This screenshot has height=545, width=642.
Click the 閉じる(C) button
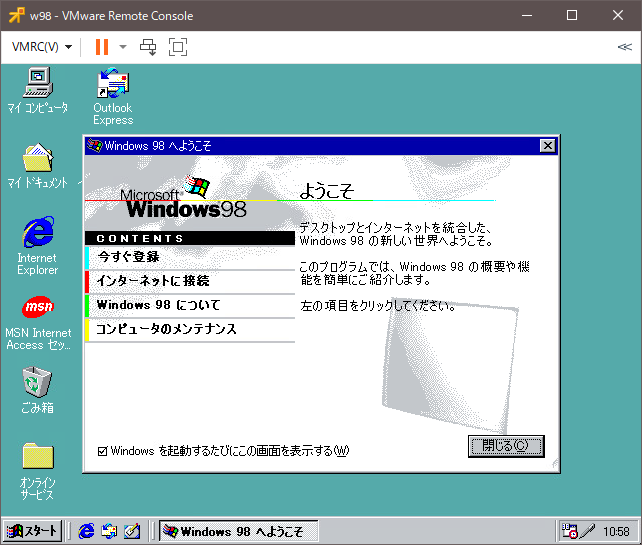tap(506, 446)
